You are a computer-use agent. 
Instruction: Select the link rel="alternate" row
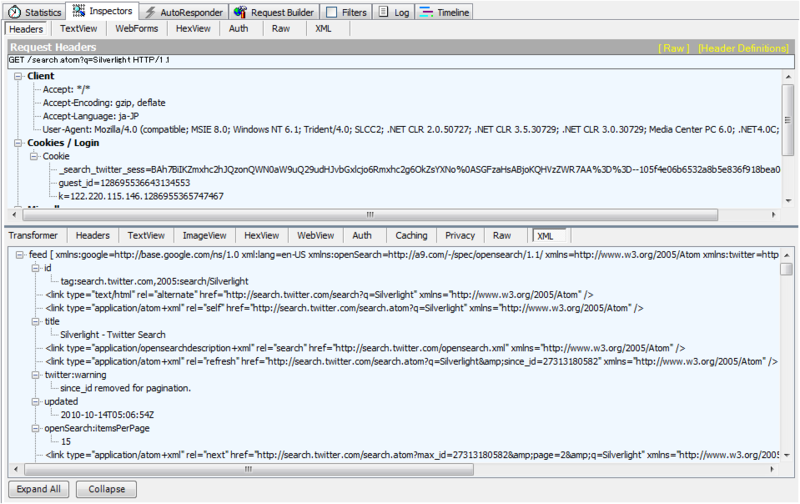tap(319, 295)
